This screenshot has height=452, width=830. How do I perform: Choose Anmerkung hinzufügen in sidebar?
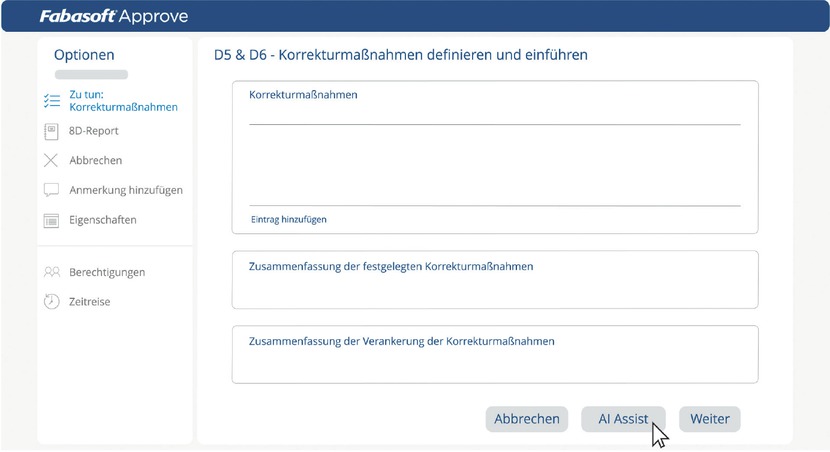pos(126,190)
